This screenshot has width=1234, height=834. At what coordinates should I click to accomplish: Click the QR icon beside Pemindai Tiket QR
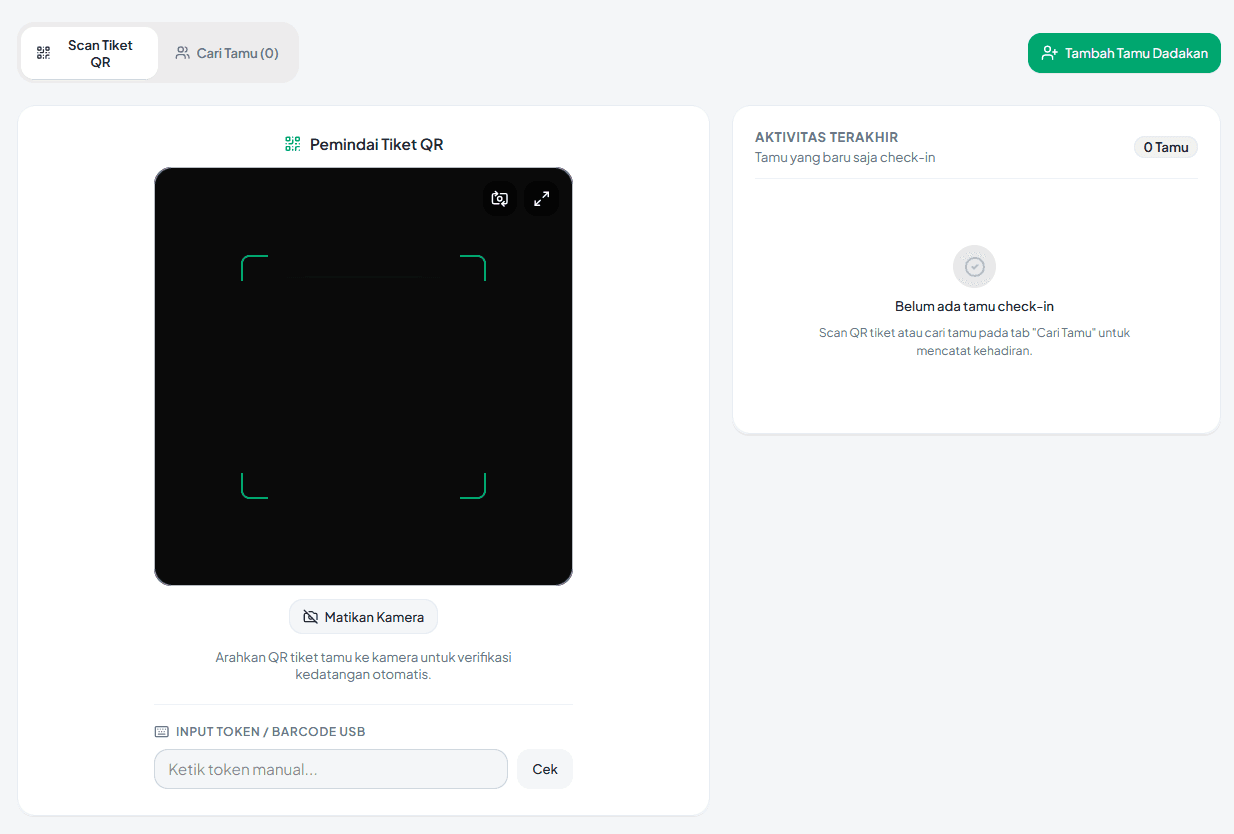[x=292, y=144]
